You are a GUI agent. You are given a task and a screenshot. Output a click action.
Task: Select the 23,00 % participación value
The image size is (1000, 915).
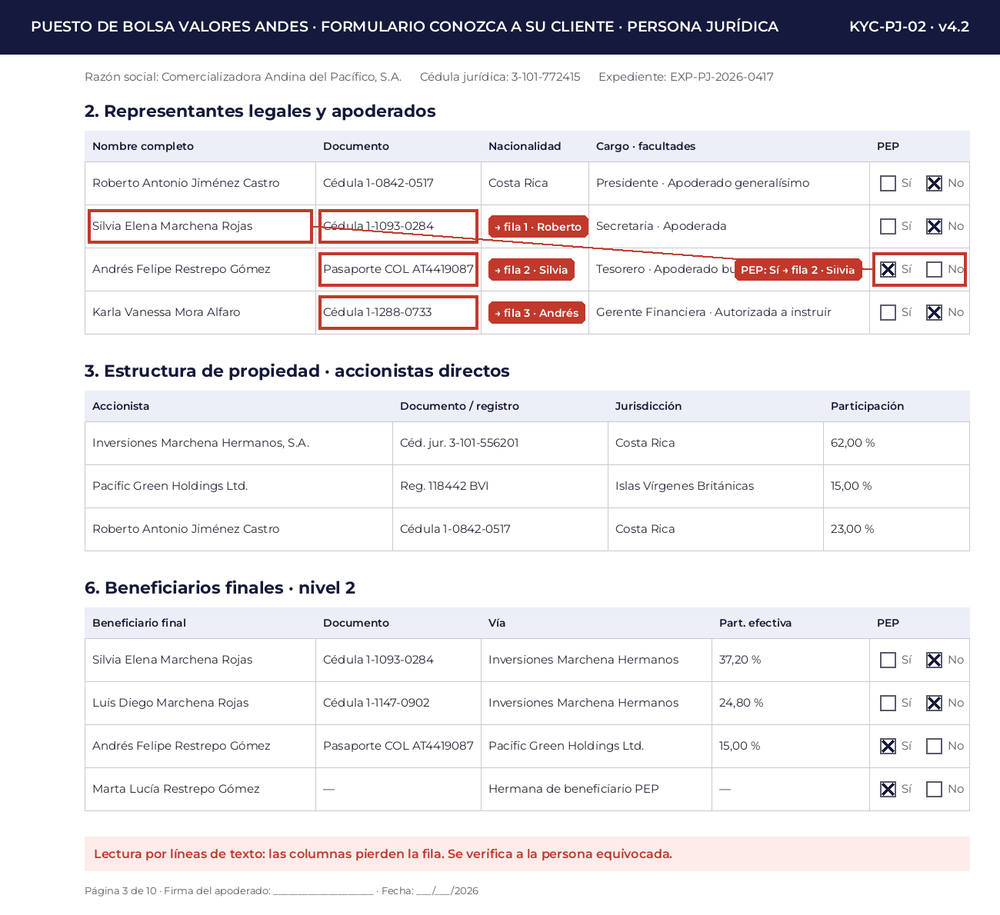pyautogui.click(x=852, y=529)
